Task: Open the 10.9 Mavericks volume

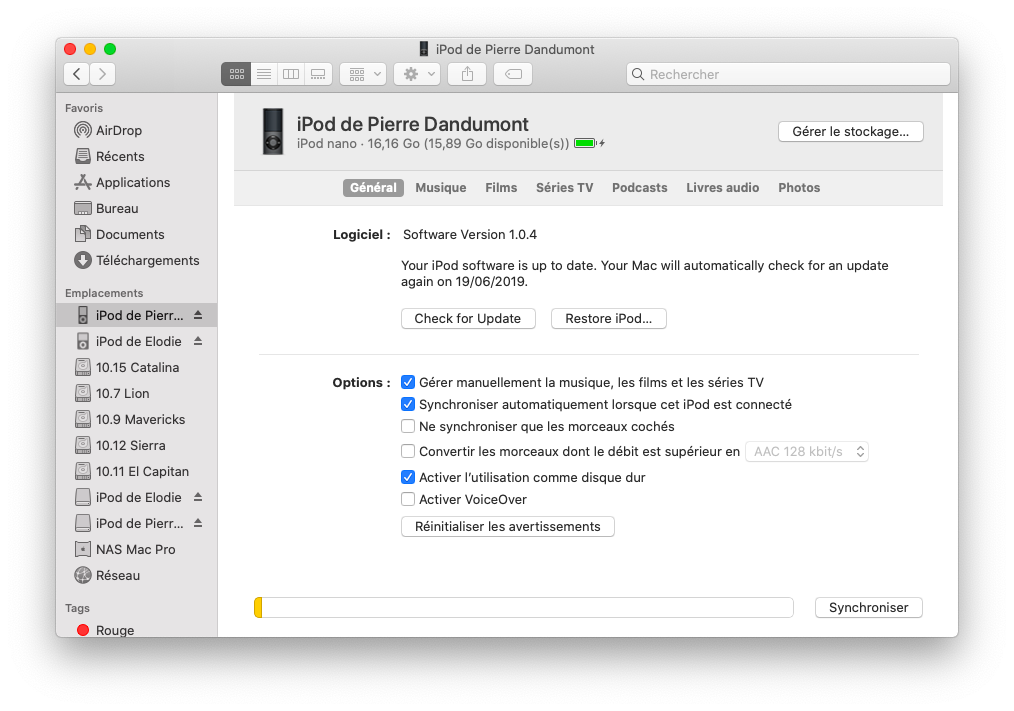Action: point(136,419)
